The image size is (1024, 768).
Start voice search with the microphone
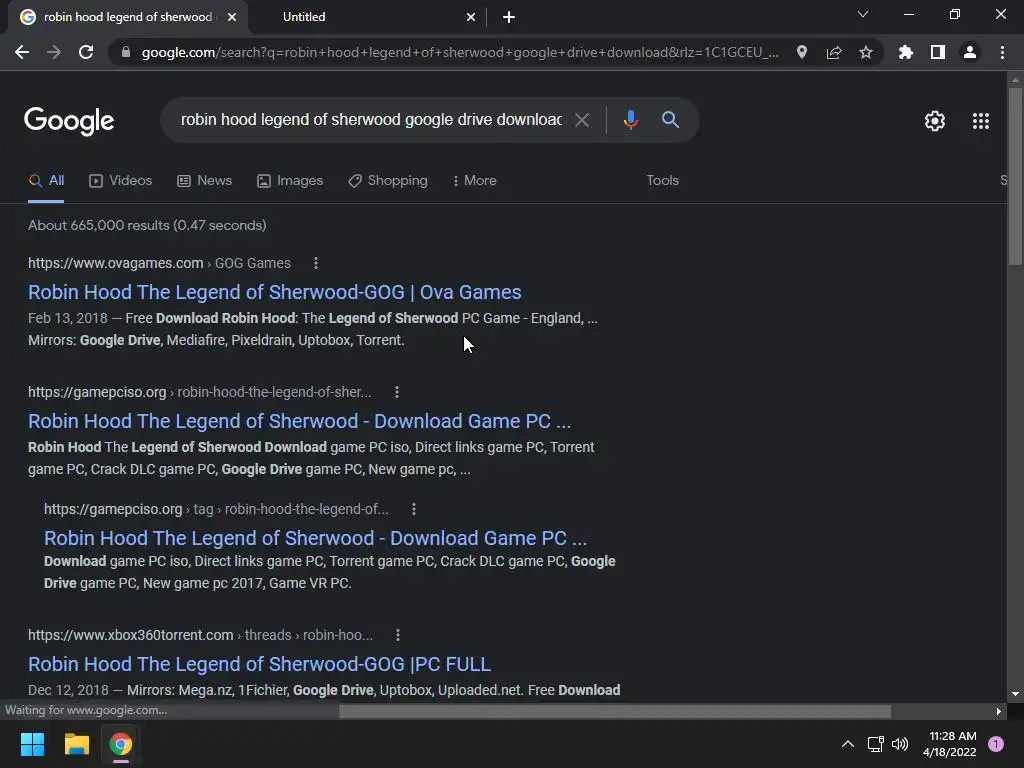click(630, 120)
